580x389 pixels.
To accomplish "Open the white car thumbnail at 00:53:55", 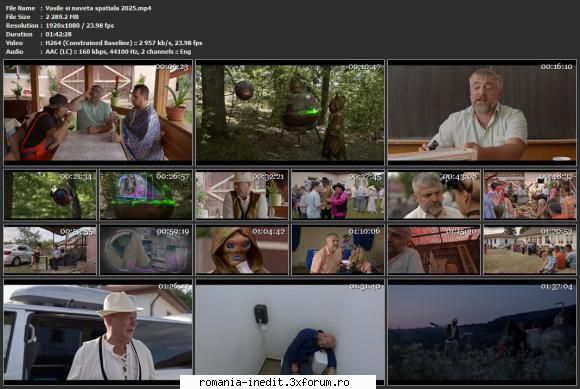I will [50, 250].
